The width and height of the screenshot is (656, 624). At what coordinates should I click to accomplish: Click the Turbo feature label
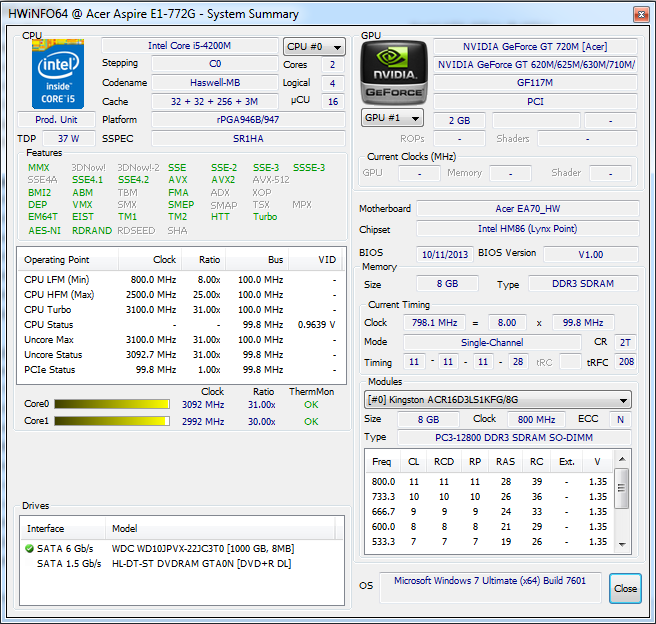tap(265, 217)
